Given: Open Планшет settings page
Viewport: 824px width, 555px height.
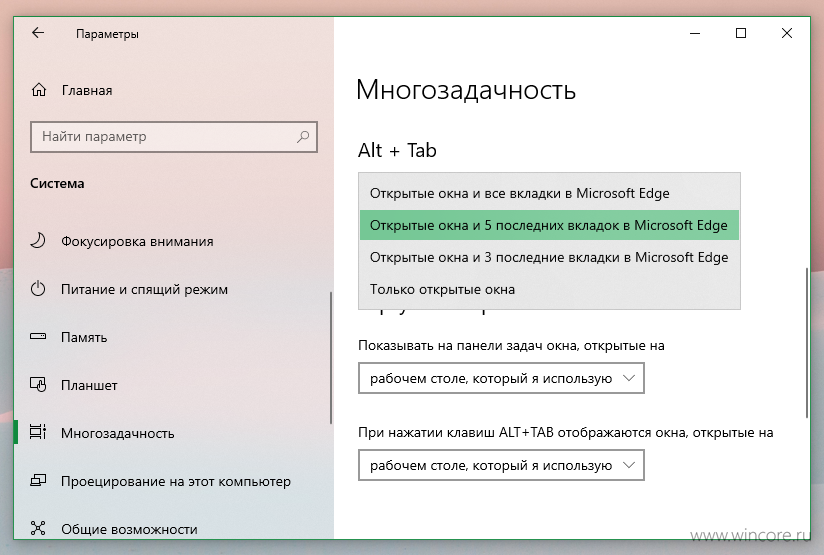Looking at the screenshot, I should point(174,385).
